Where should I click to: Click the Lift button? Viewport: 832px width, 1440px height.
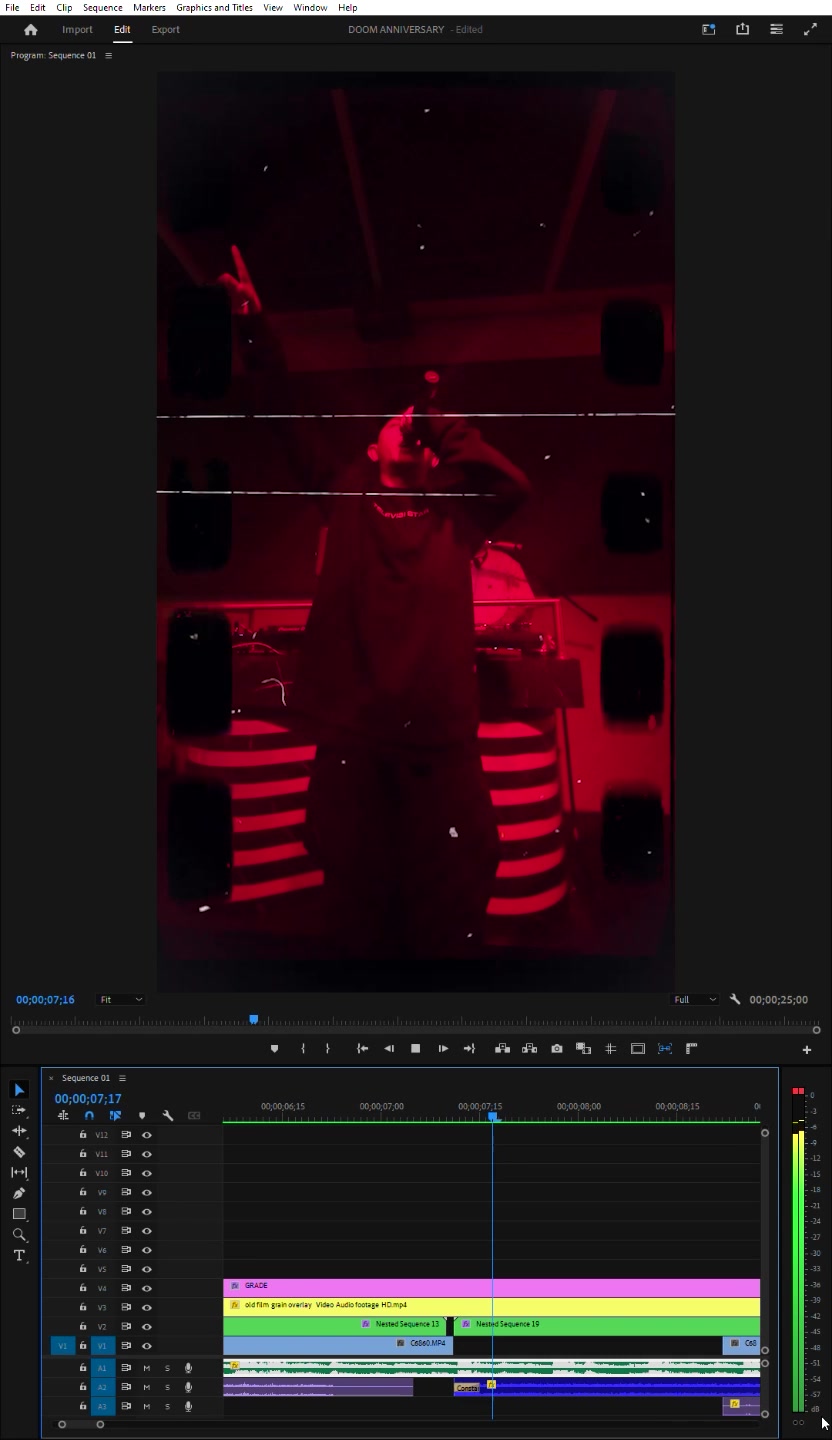coord(503,1049)
